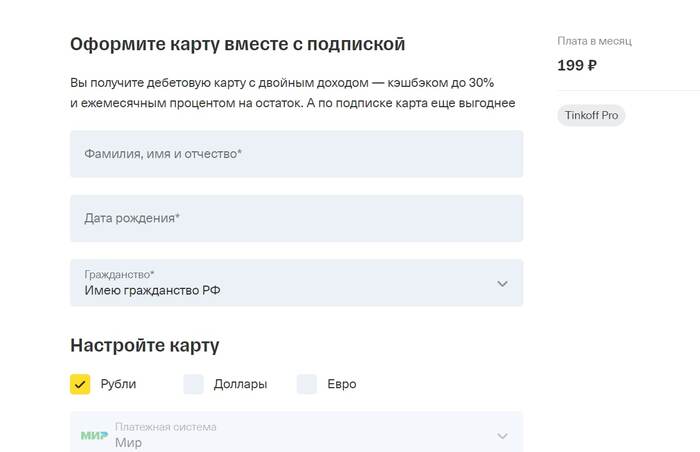Viewport: 700px width, 452px height.
Task: Click the "Настройте карту" section heading
Action: 144,346
